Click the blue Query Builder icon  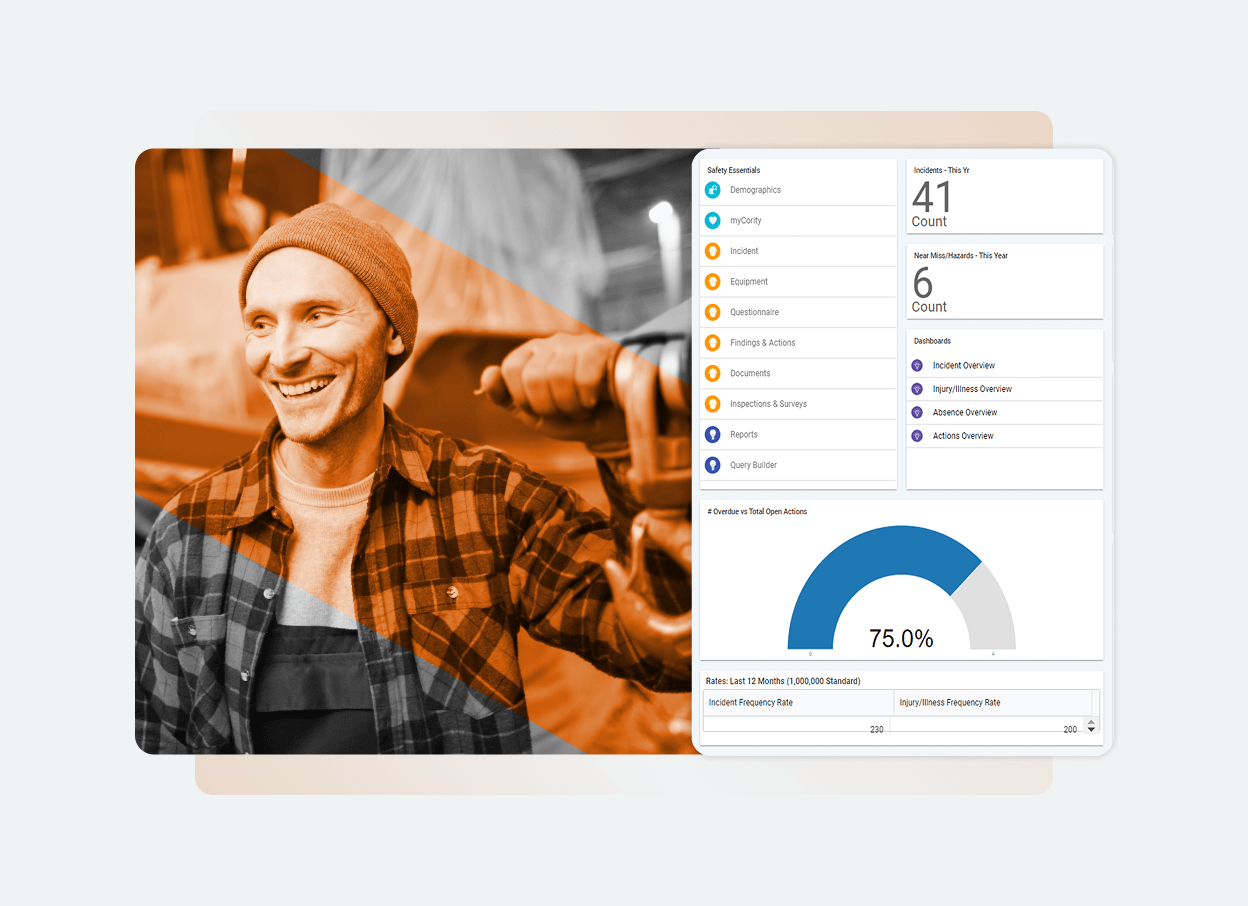pos(712,465)
